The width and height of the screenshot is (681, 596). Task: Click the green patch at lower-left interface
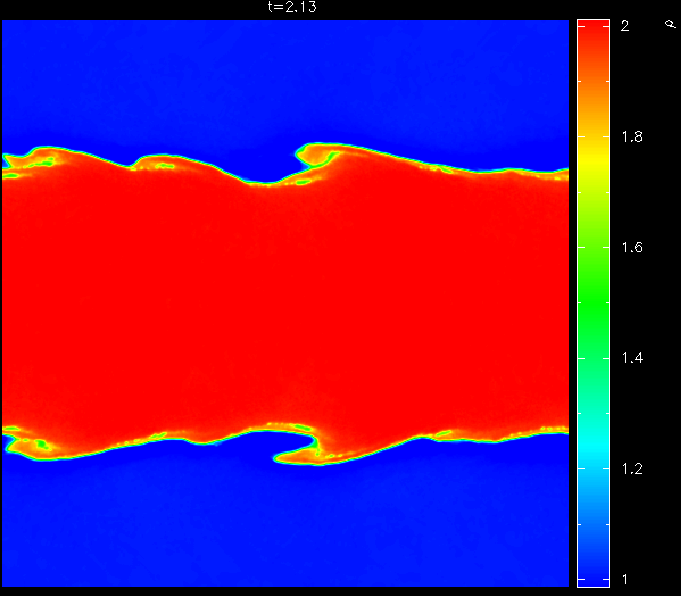click(x=41, y=443)
